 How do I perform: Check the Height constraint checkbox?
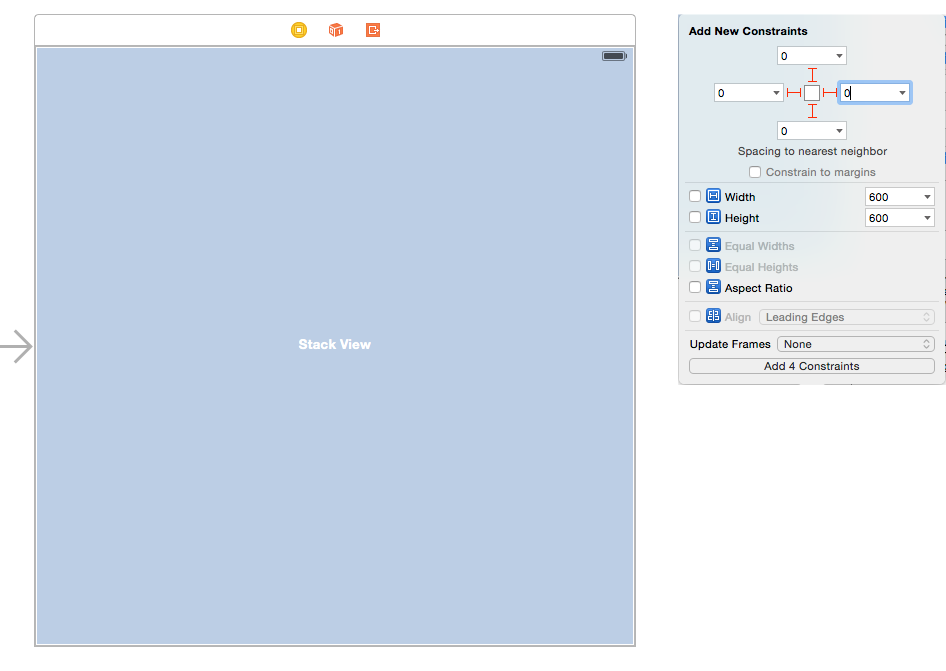695,217
